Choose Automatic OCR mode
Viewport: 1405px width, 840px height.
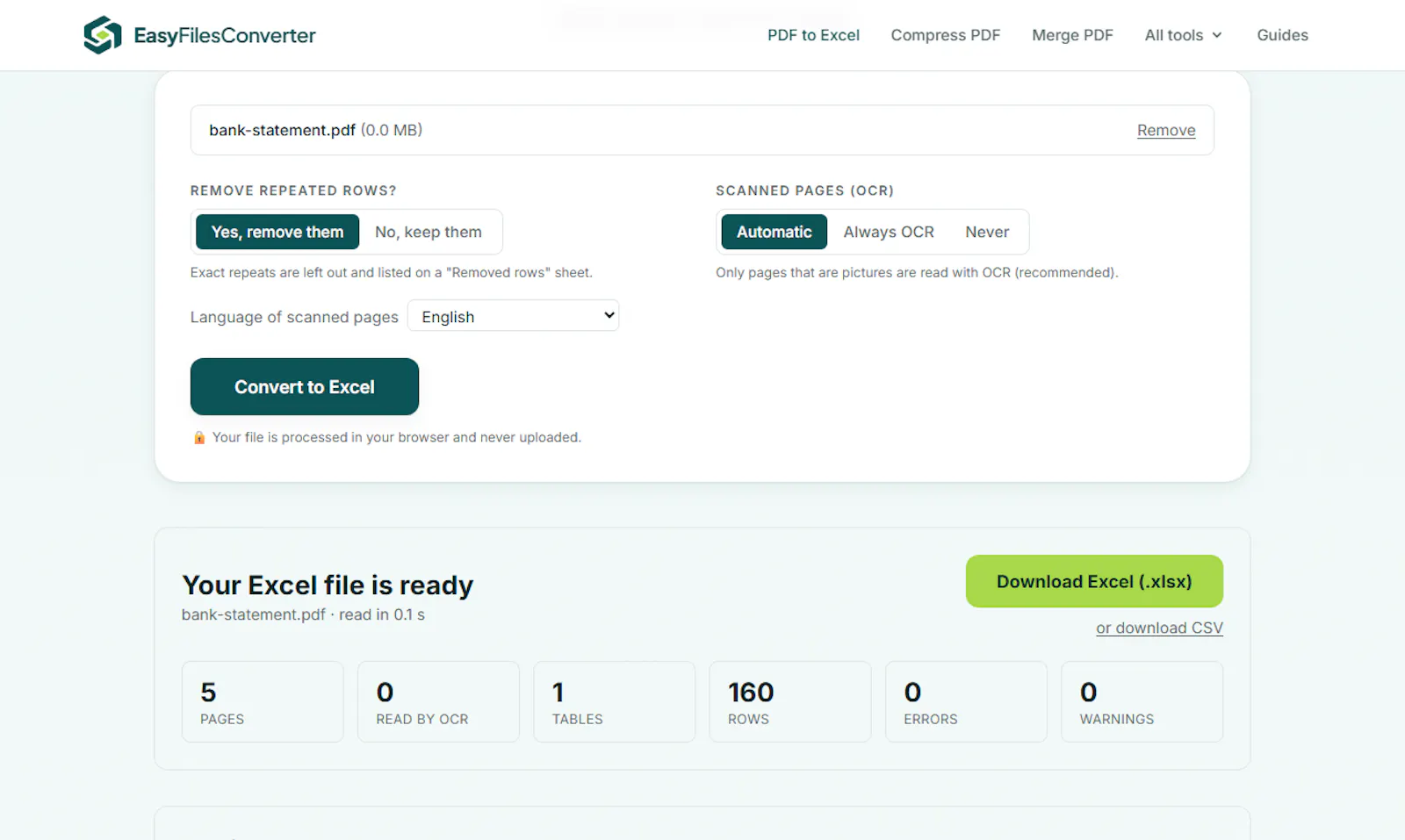[775, 232]
